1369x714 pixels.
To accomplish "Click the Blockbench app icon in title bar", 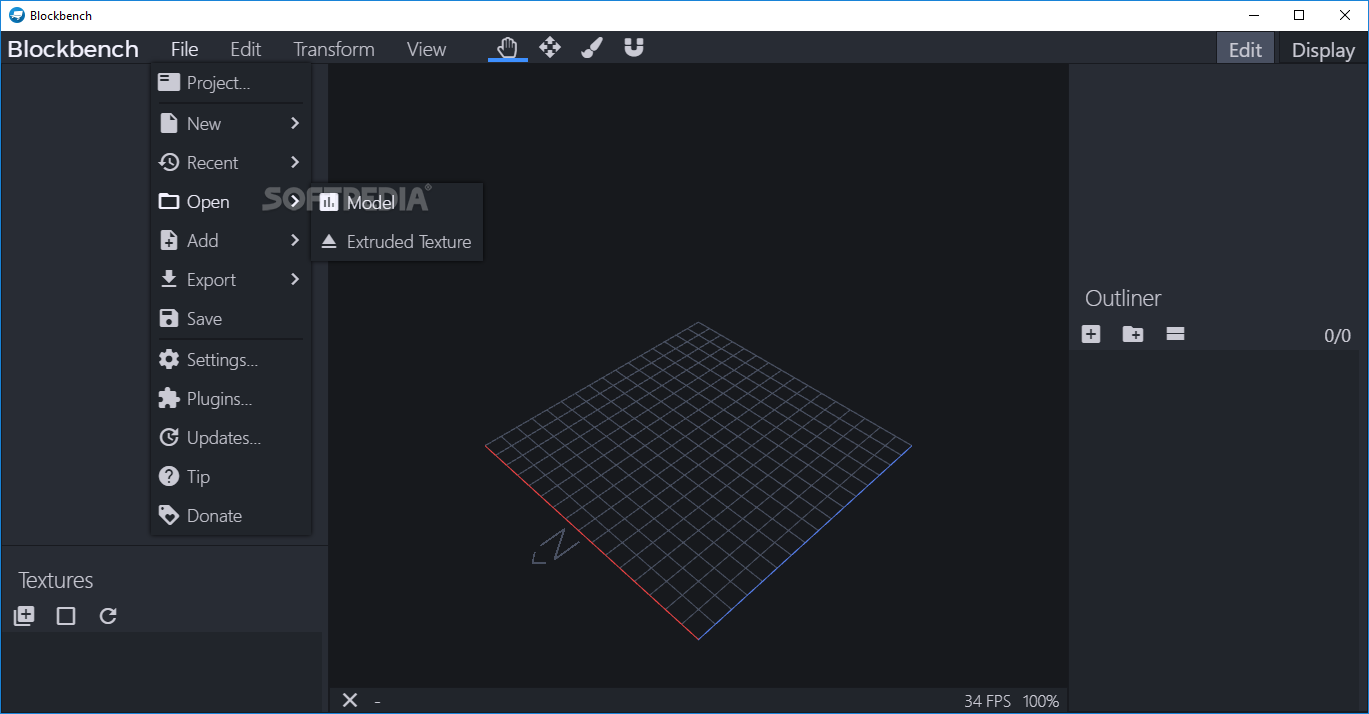I will [x=16, y=15].
